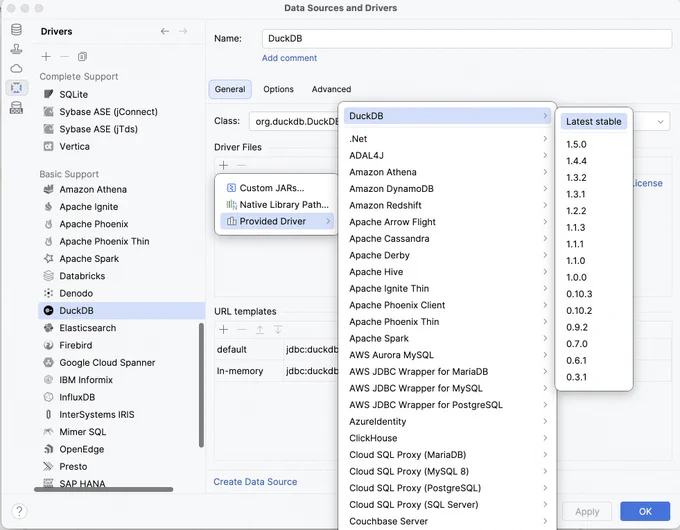This screenshot has width=680, height=530.
Task: Select the In-memory URL template row
Action: [x=277, y=371]
